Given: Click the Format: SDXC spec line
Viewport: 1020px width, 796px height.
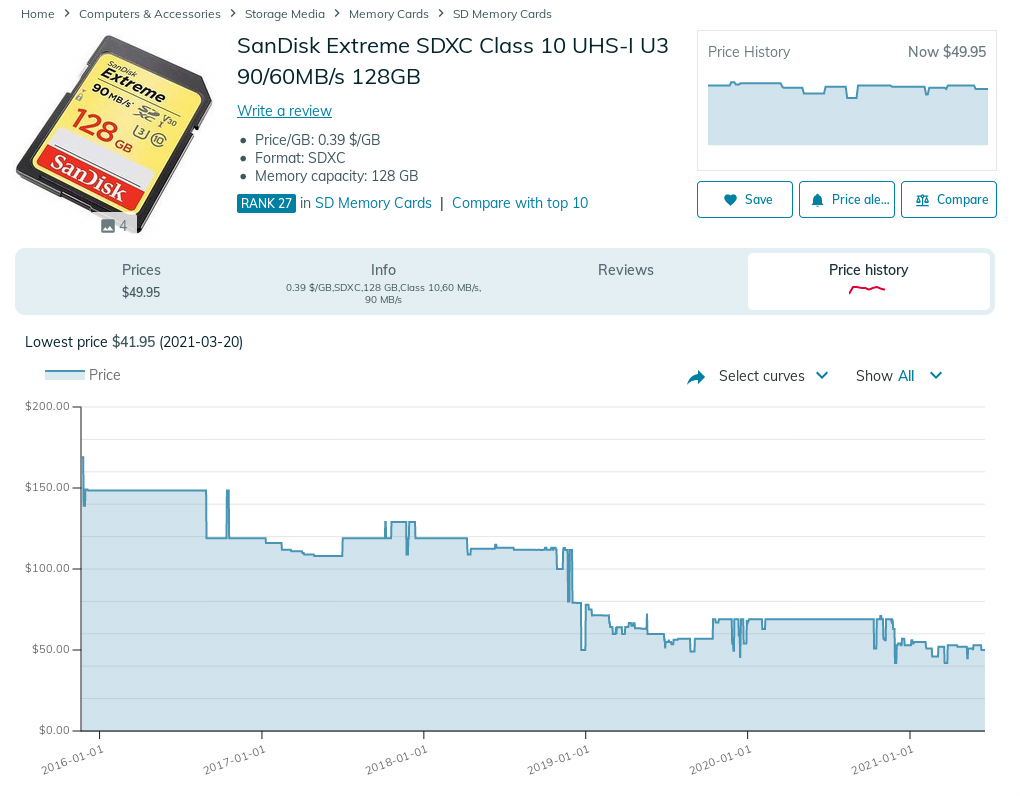Looking at the screenshot, I should (300, 158).
